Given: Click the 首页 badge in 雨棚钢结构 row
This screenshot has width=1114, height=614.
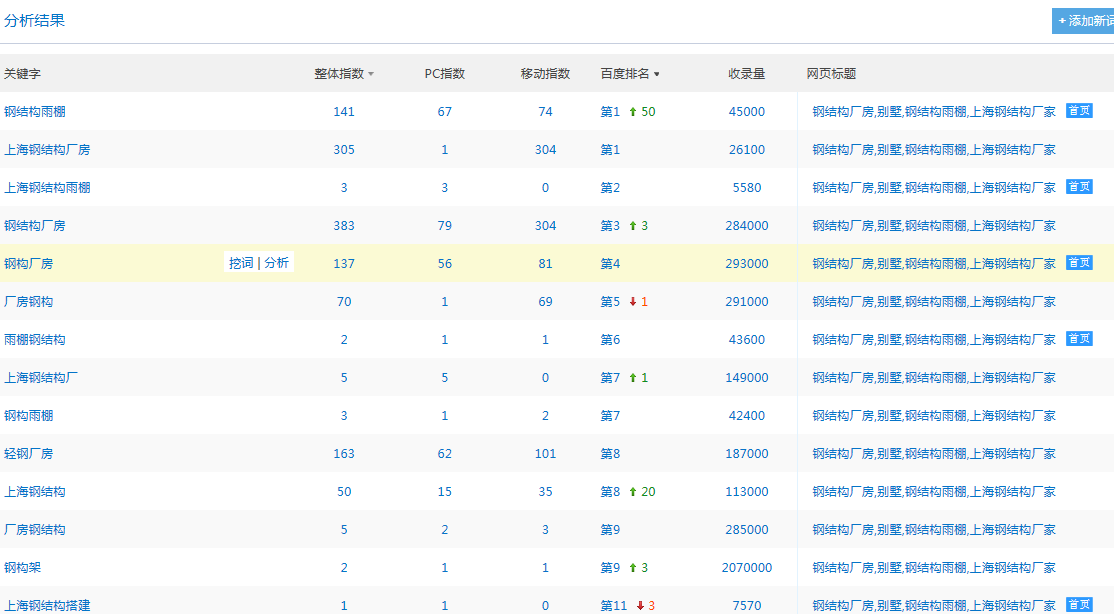Looking at the screenshot, I should [1078, 339].
